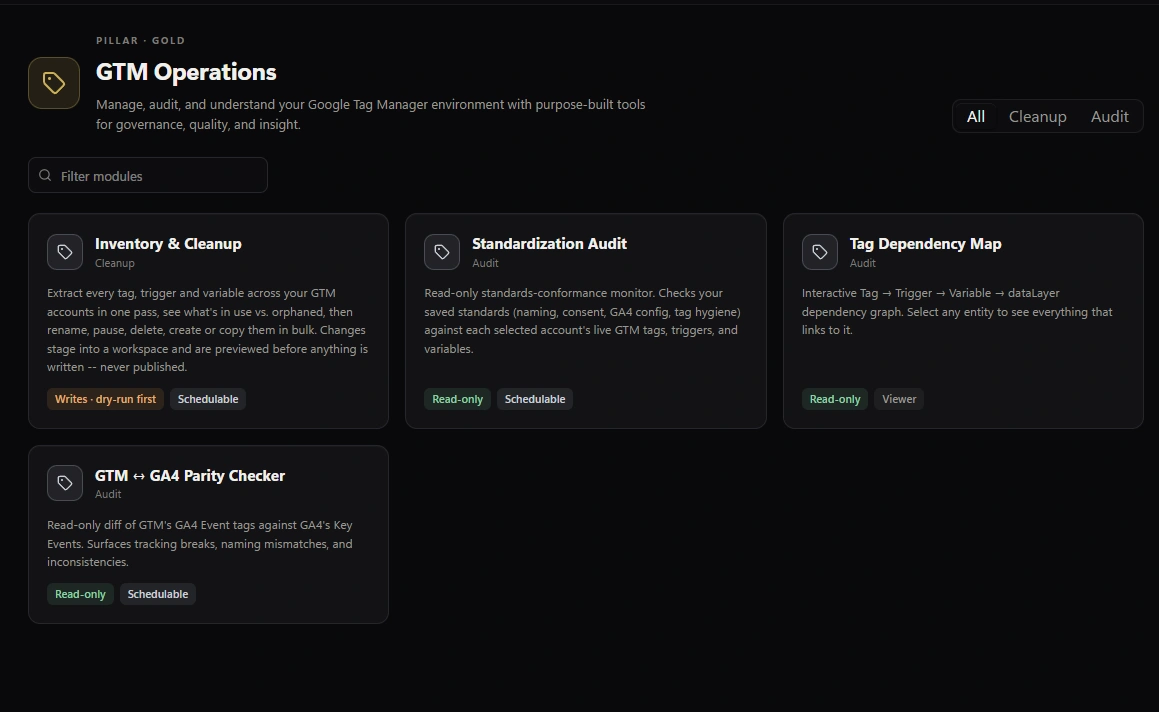The height and width of the screenshot is (712, 1159).
Task: Open the Inventory & Cleanup module title
Action: tap(168, 244)
